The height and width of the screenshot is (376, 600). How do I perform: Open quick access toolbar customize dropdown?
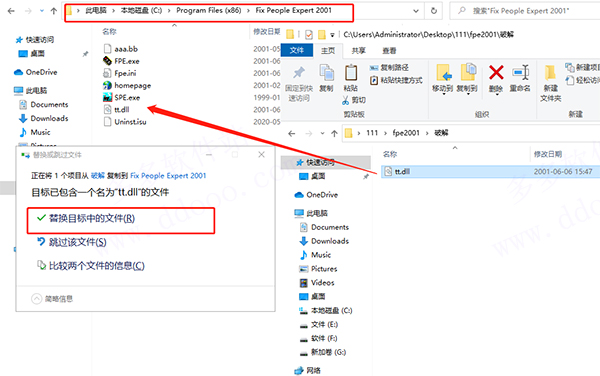(x=332, y=35)
